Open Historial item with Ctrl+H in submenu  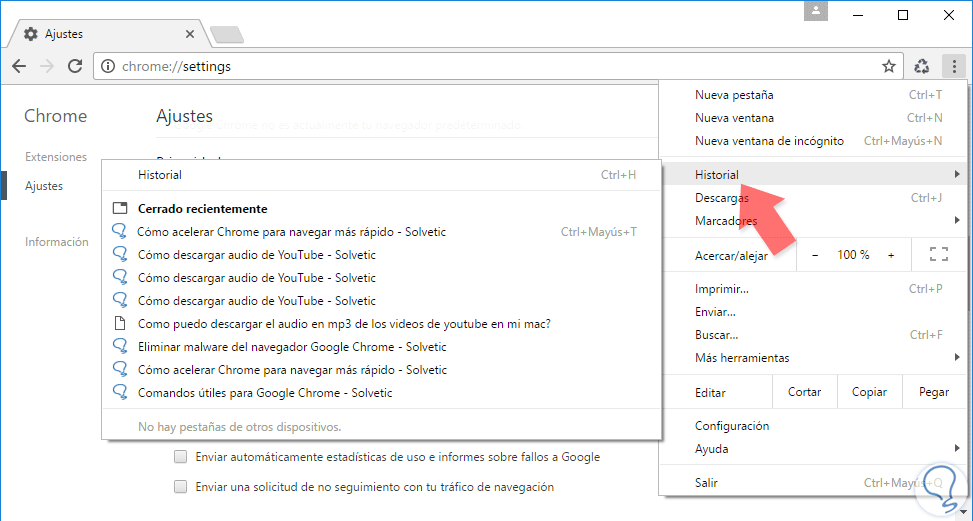coord(382,175)
